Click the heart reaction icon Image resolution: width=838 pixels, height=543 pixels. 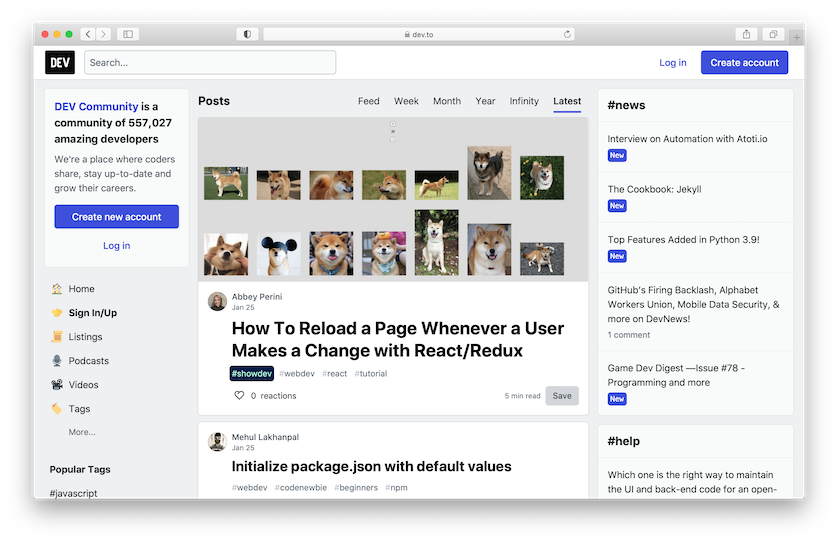click(x=239, y=395)
